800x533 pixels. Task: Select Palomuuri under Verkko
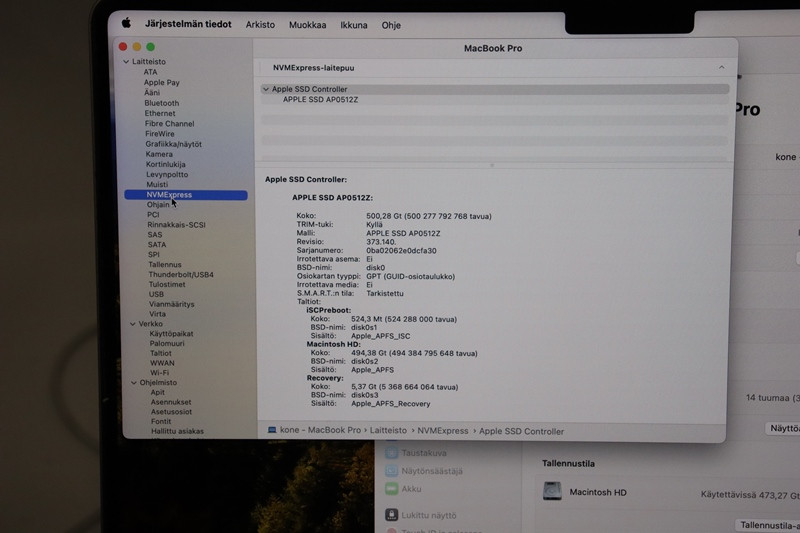coord(167,343)
